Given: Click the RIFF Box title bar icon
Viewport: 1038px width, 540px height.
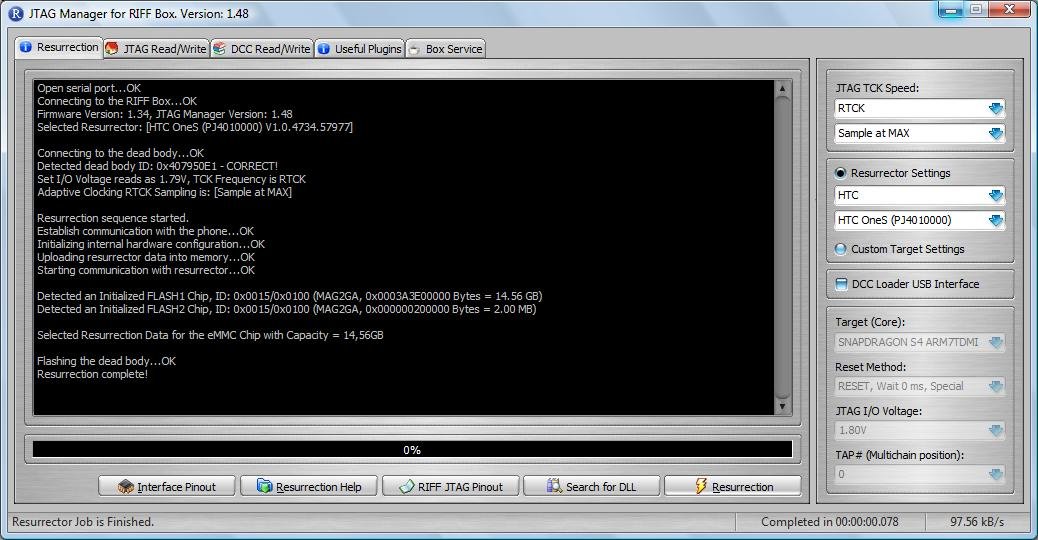Looking at the screenshot, I should click(x=15, y=13).
